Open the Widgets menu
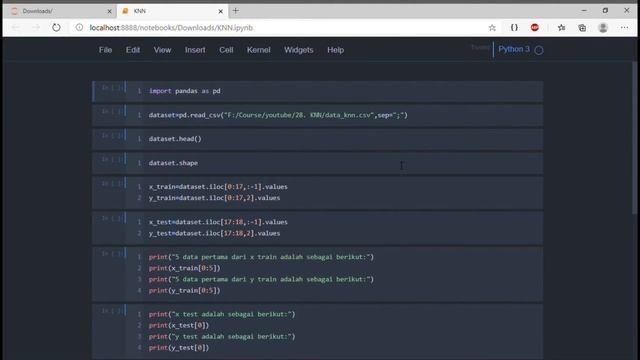The height and width of the screenshot is (360, 640). (x=299, y=50)
